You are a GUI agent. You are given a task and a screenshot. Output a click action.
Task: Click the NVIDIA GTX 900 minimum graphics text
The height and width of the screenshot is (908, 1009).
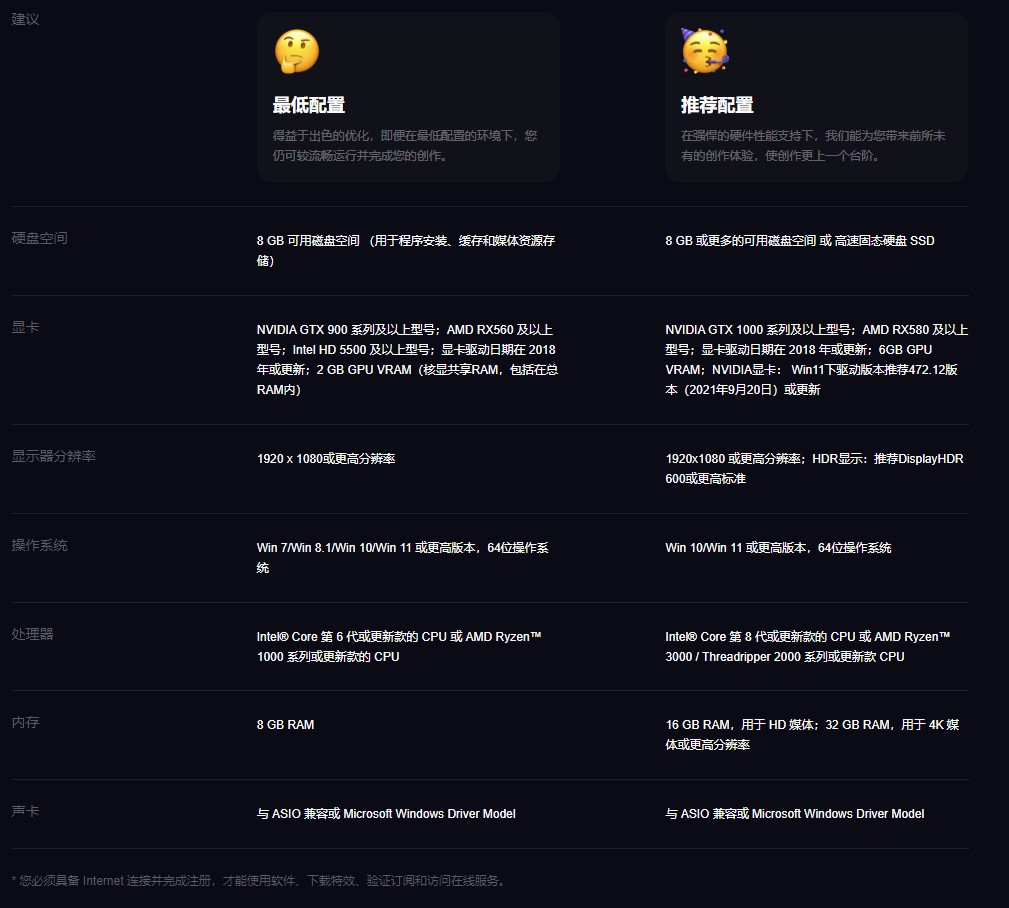pyautogui.click(x=406, y=359)
